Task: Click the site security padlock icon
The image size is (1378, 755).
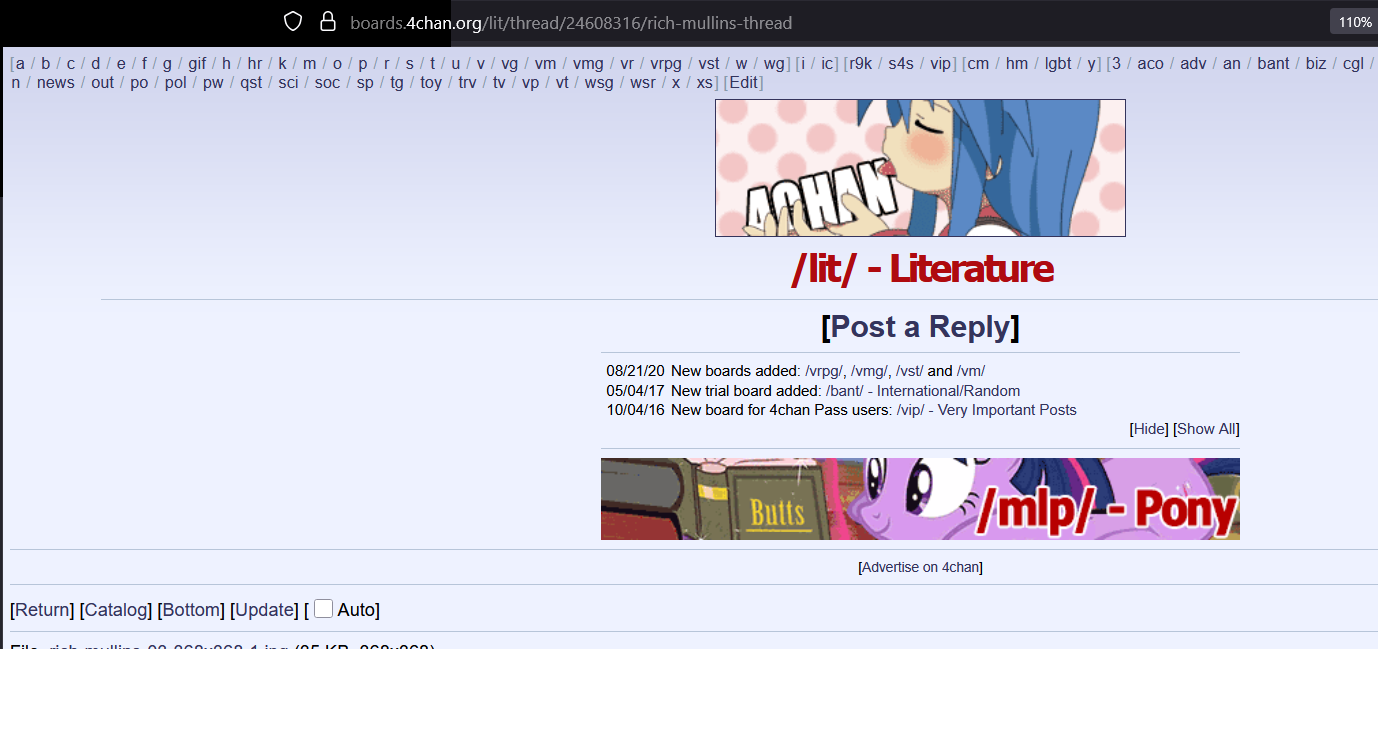Action: click(327, 22)
